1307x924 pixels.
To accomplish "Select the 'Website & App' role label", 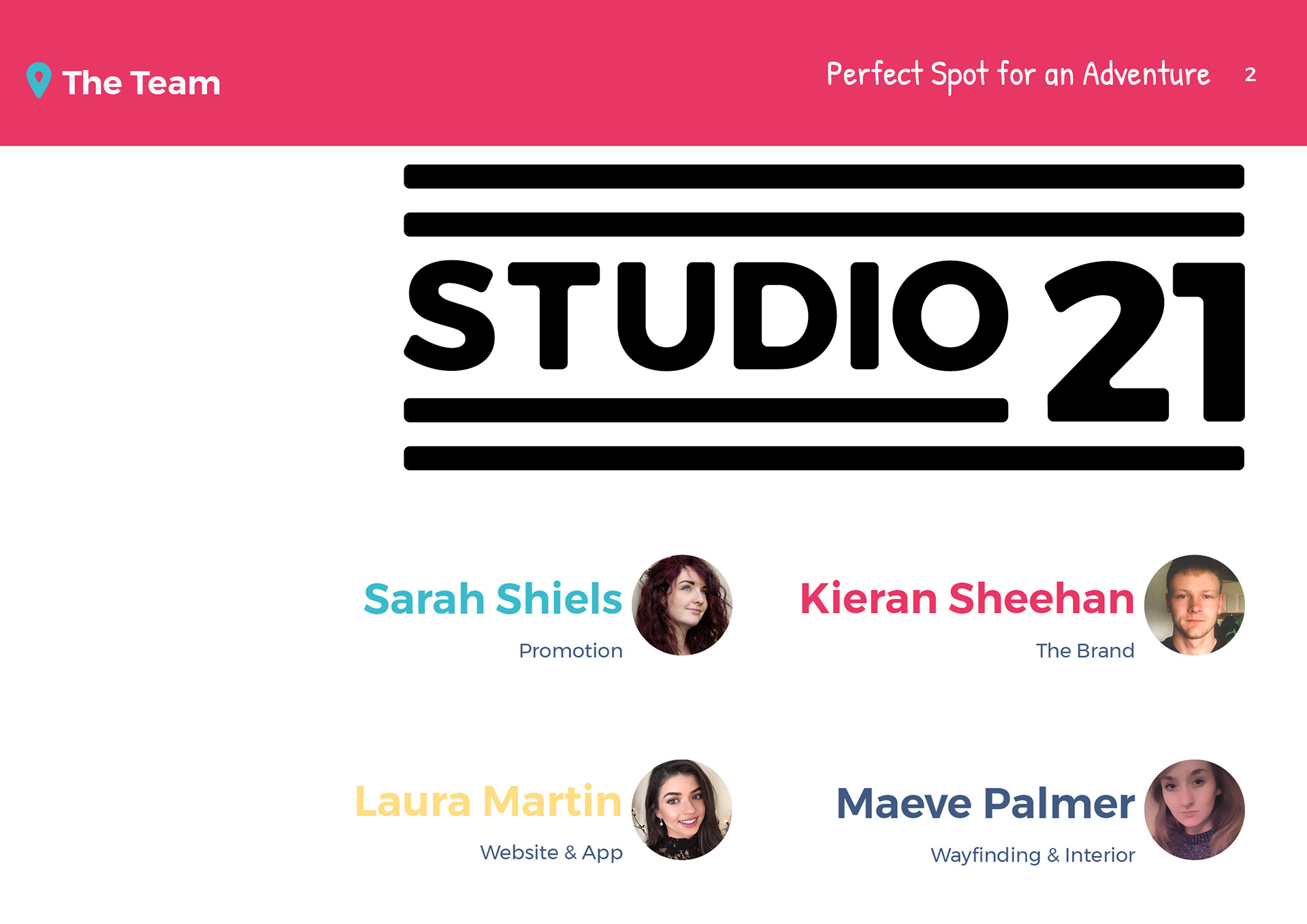I will click(x=551, y=853).
